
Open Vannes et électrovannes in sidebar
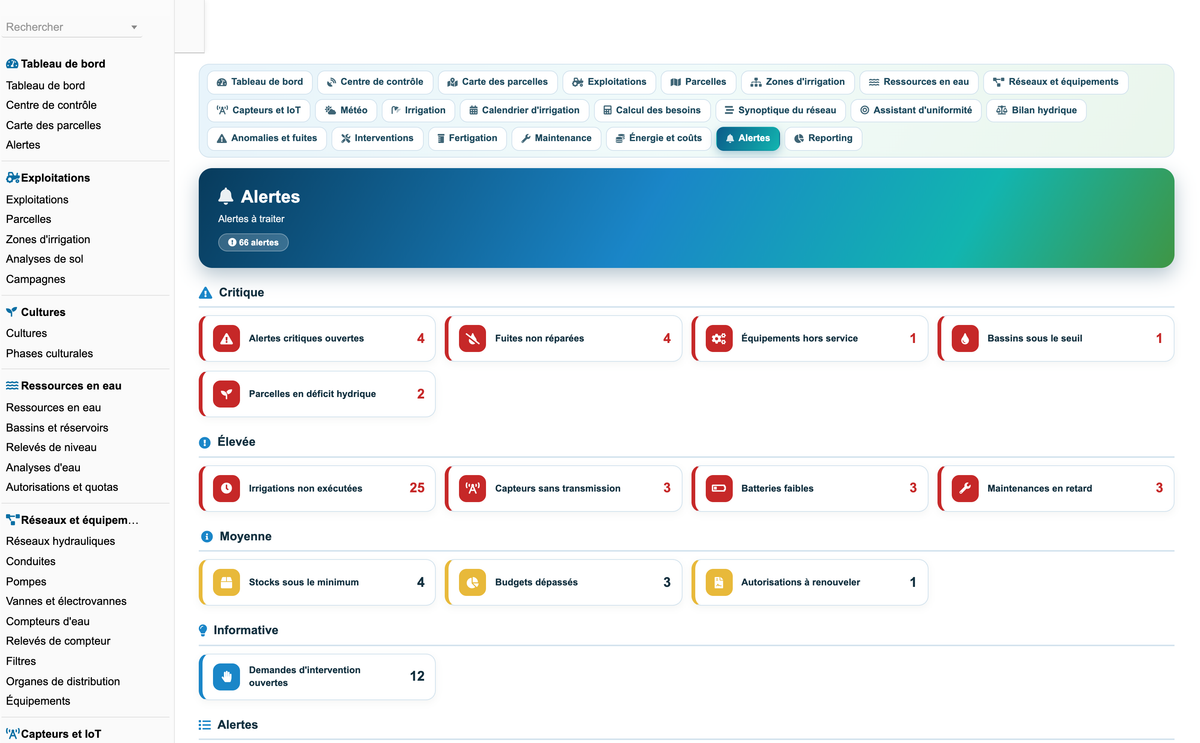[x=66, y=602]
